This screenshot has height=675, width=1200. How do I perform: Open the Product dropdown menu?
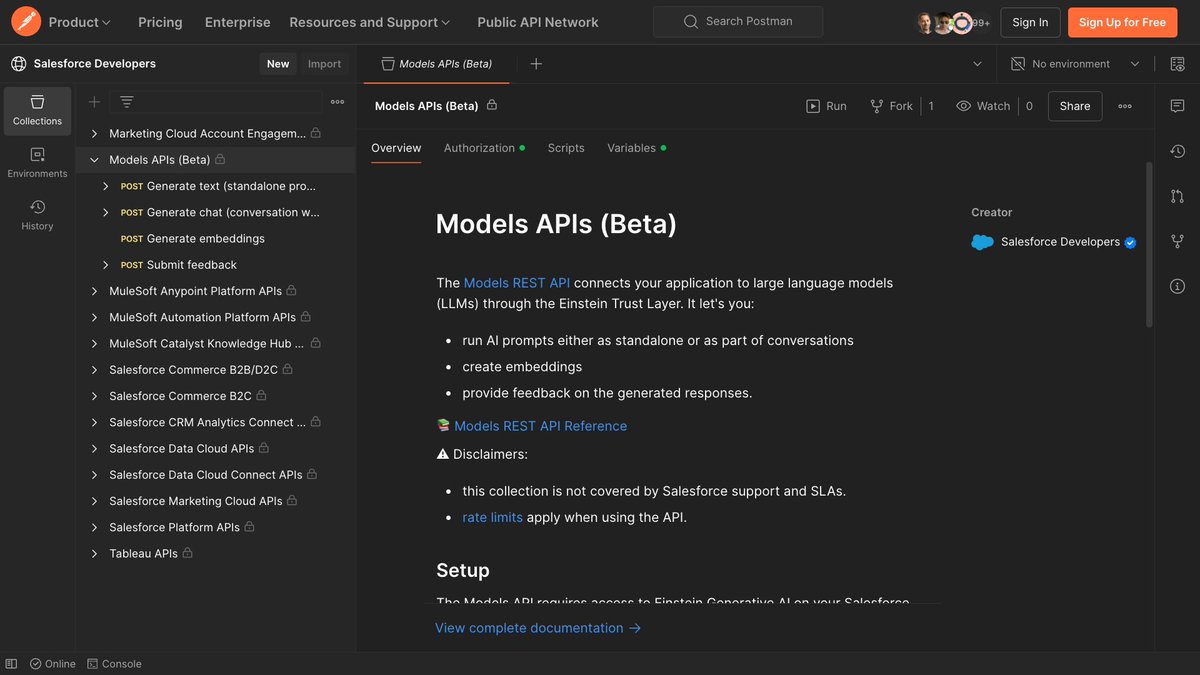tap(80, 22)
